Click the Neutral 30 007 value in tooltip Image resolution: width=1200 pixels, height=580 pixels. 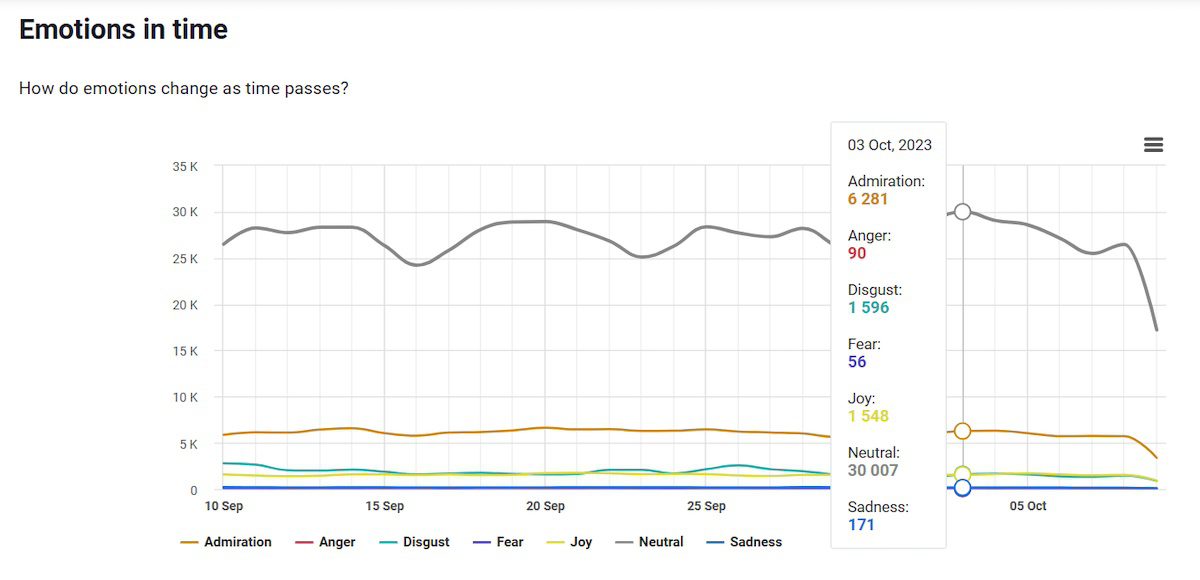(873, 470)
